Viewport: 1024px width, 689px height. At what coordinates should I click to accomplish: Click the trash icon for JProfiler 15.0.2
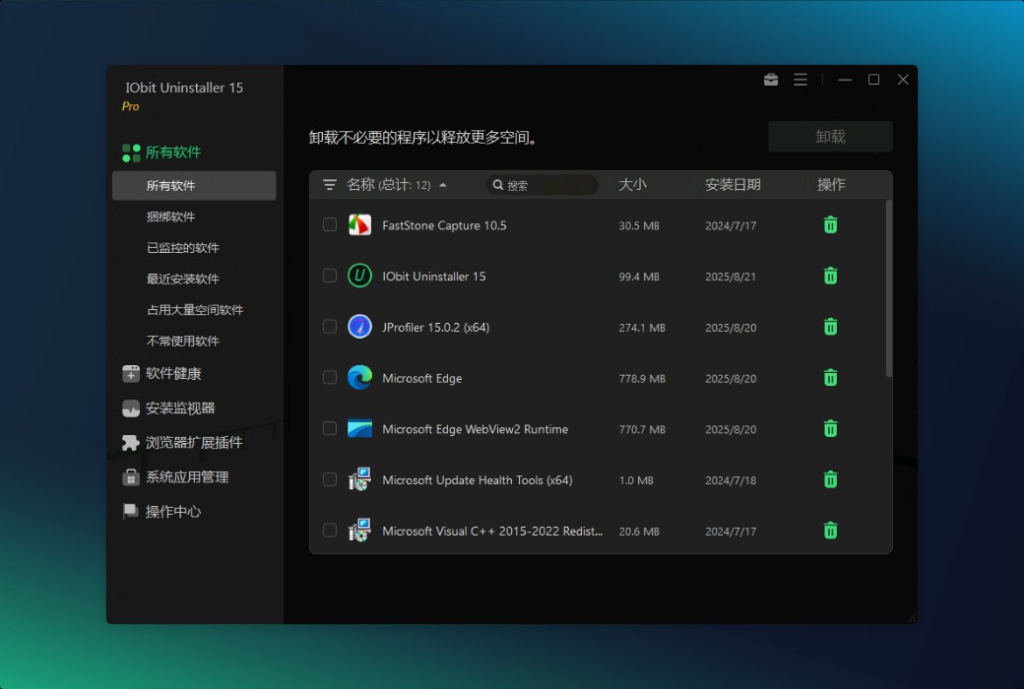coord(830,327)
